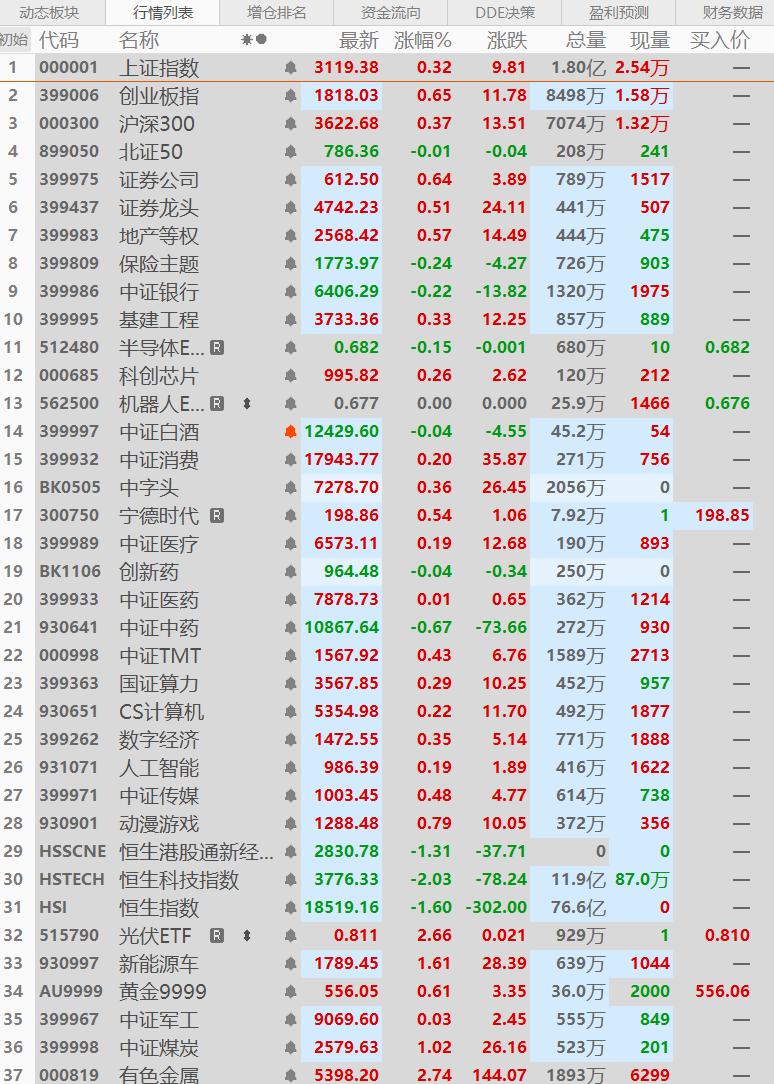Viewport: 774px width, 1084px height.
Task: Click the R badge beside 光伏ETF
Action: click(x=217, y=935)
